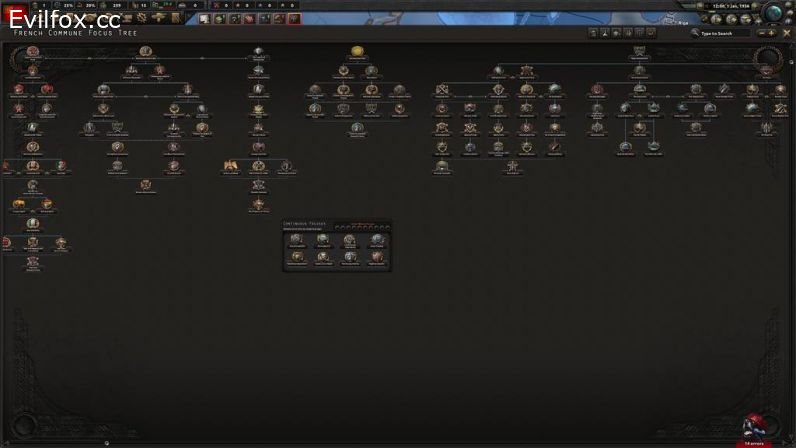
Task: Select the gold-highlighted focus at the tree top
Action: [x=357, y=50]
